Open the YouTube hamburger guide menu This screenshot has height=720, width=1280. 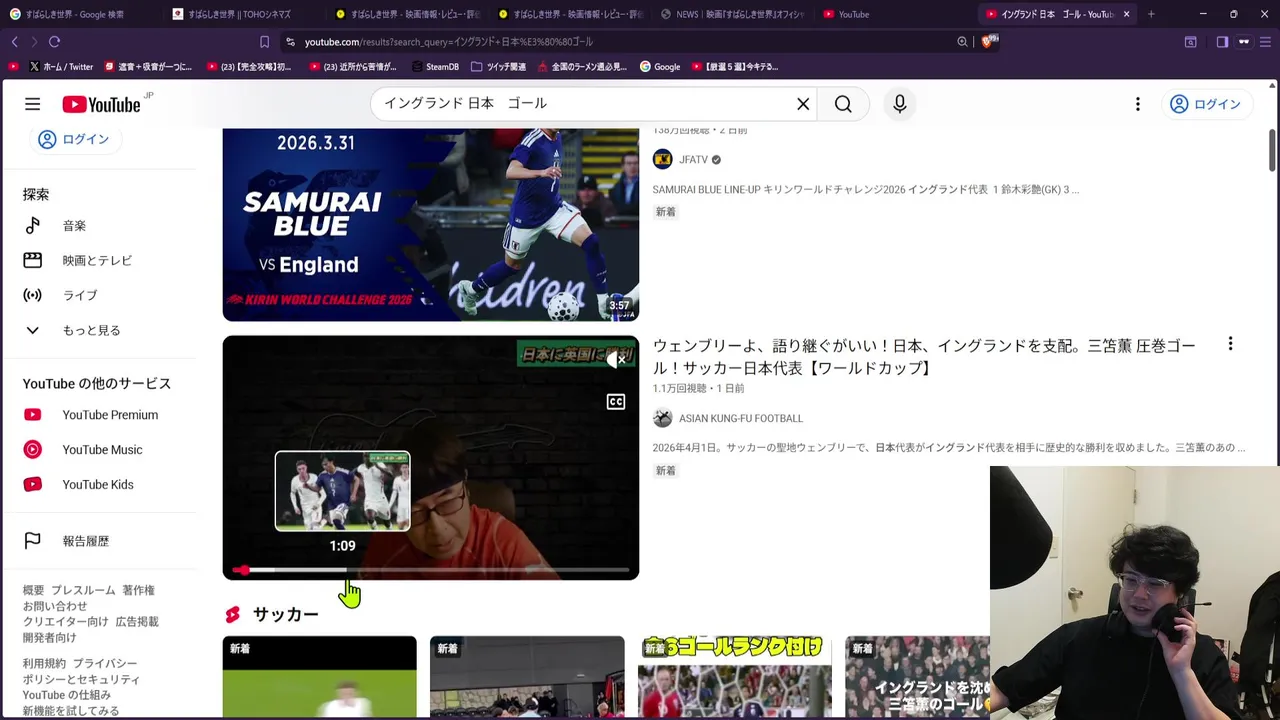coord(32,104)
